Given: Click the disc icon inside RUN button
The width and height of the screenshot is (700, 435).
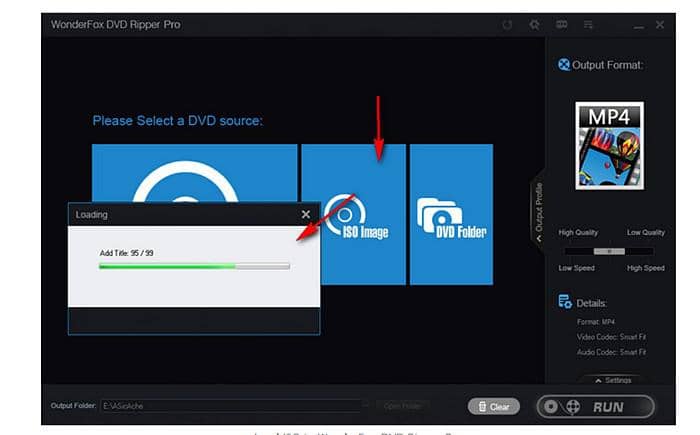Looking at the screenshot, I should click(x=551, y=407).
